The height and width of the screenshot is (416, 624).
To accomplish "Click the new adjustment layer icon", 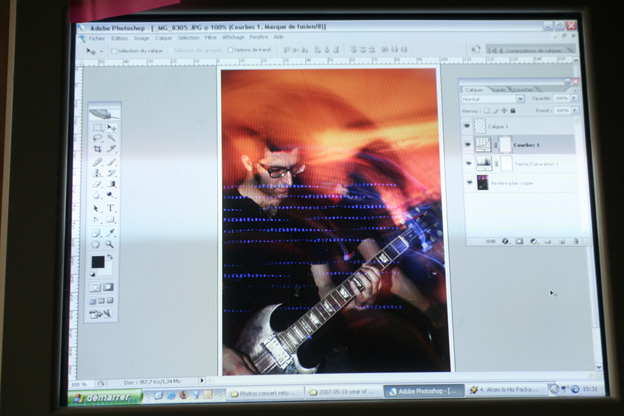I will click(x=534, y=241).
